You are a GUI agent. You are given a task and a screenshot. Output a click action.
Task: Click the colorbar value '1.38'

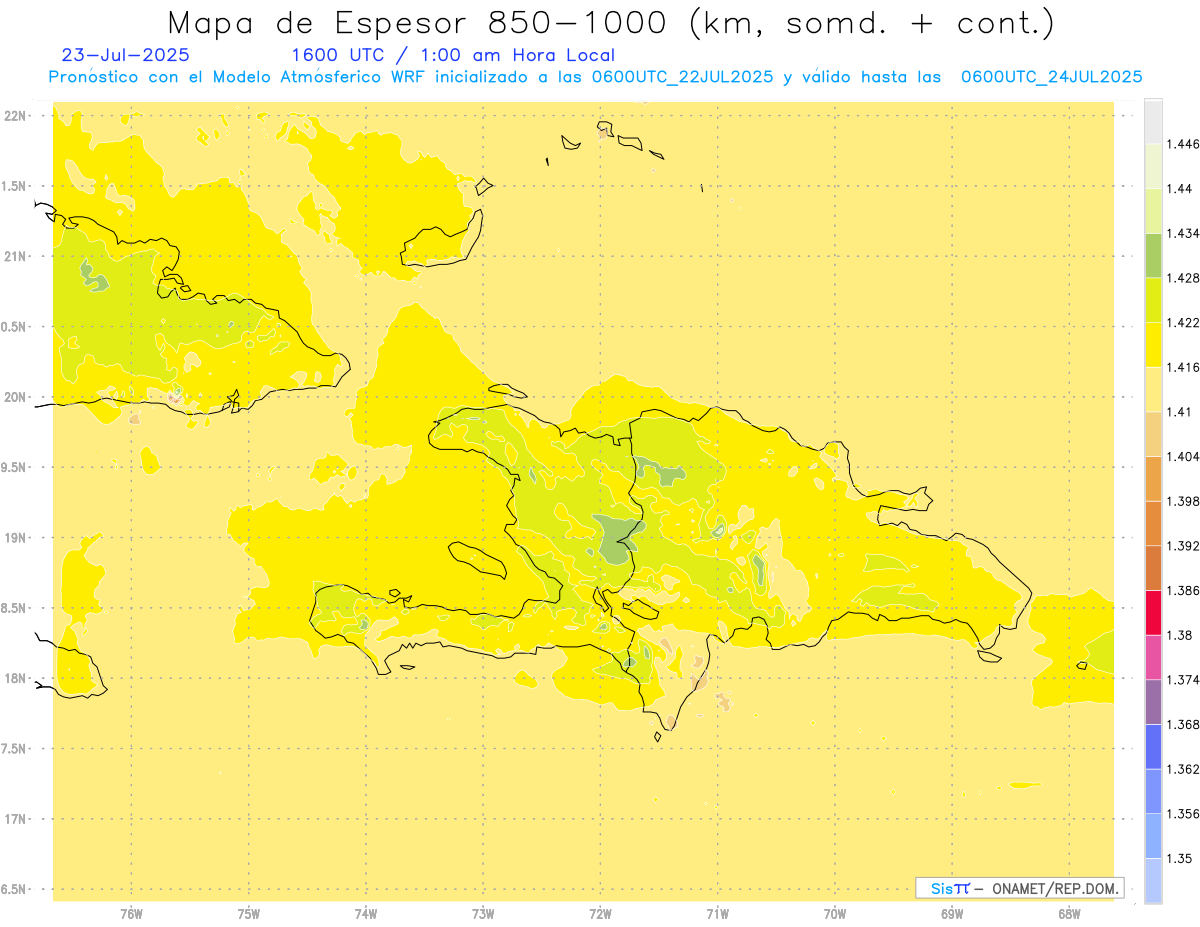pyautogui.click(x=1181, y=635)
